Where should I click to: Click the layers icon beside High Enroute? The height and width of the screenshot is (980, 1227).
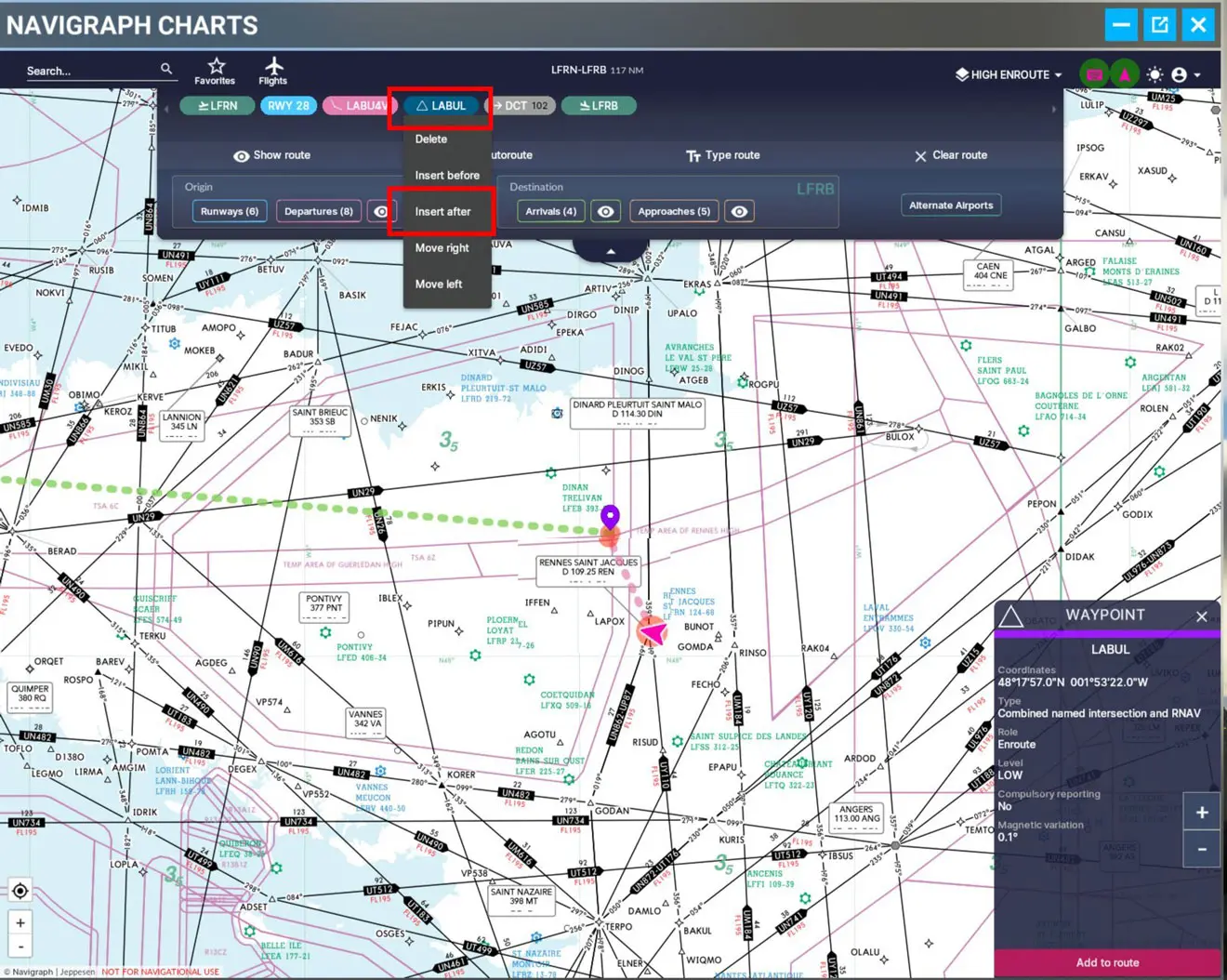(962, 74)
